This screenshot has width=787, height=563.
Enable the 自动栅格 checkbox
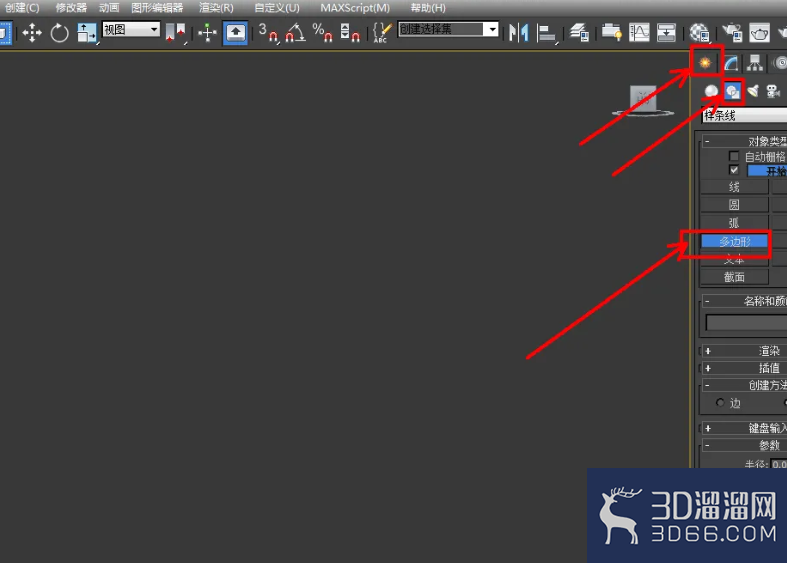pos(734,156)
